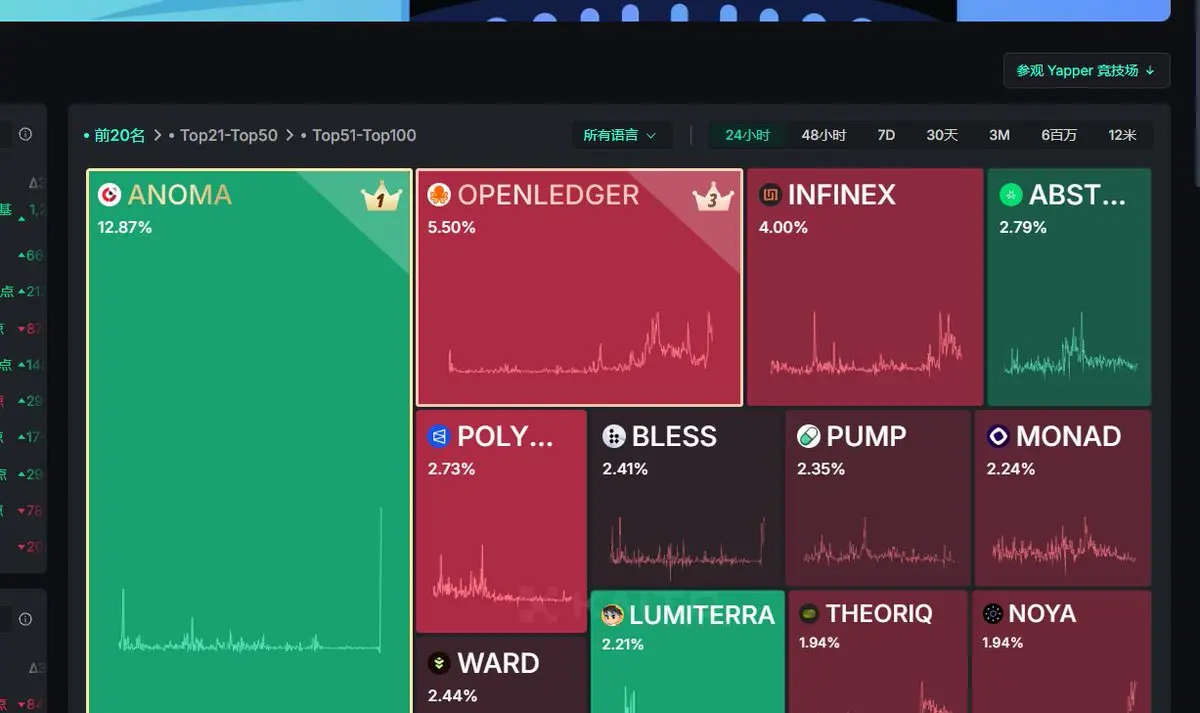
Task: Open the LUMITERRA project title
Action: (x=702, y=615)
